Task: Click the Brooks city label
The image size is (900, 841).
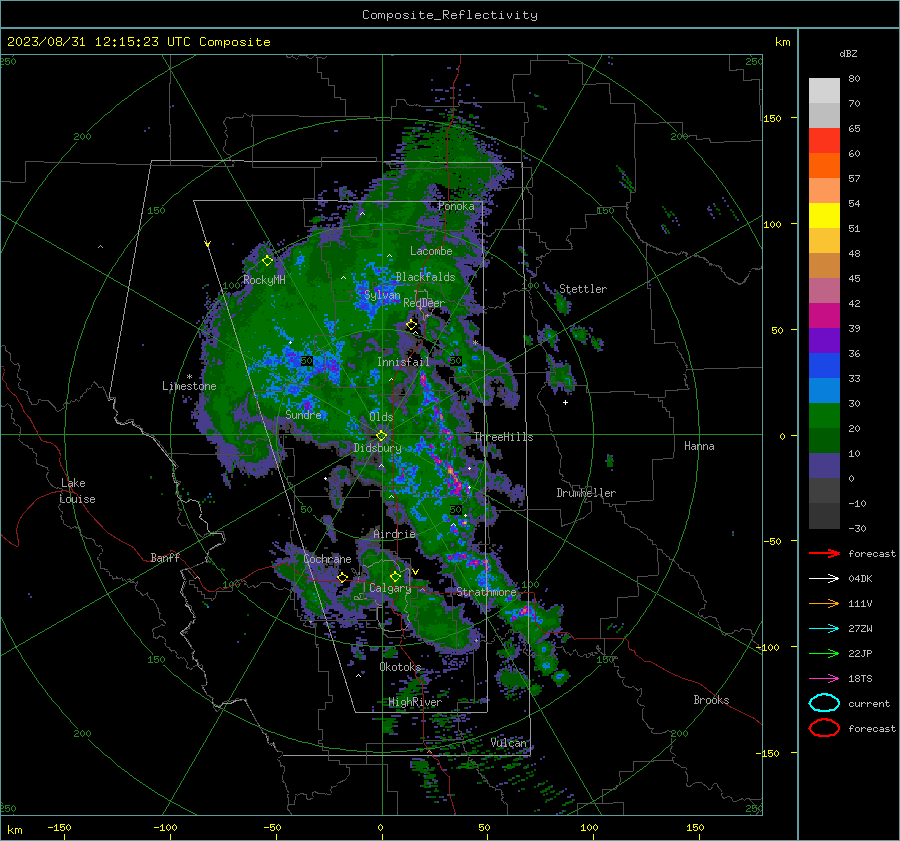Action: click(711, 700)
